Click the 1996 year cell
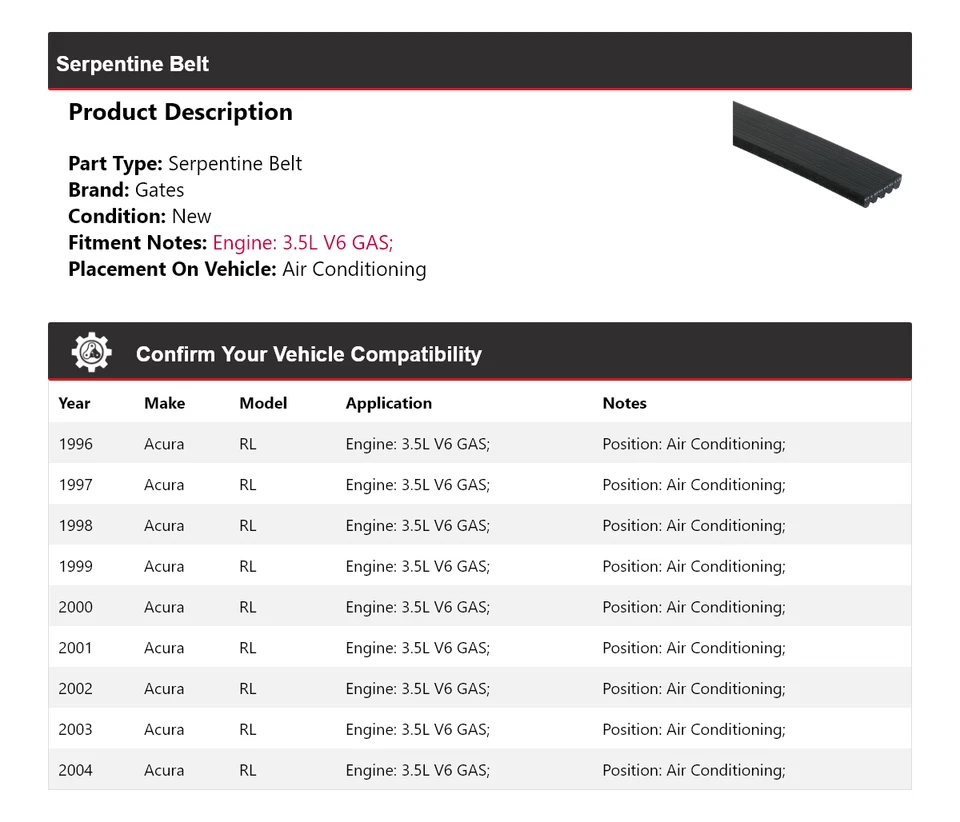The height and width of the screenshot is (822, 960). point(75,444)
